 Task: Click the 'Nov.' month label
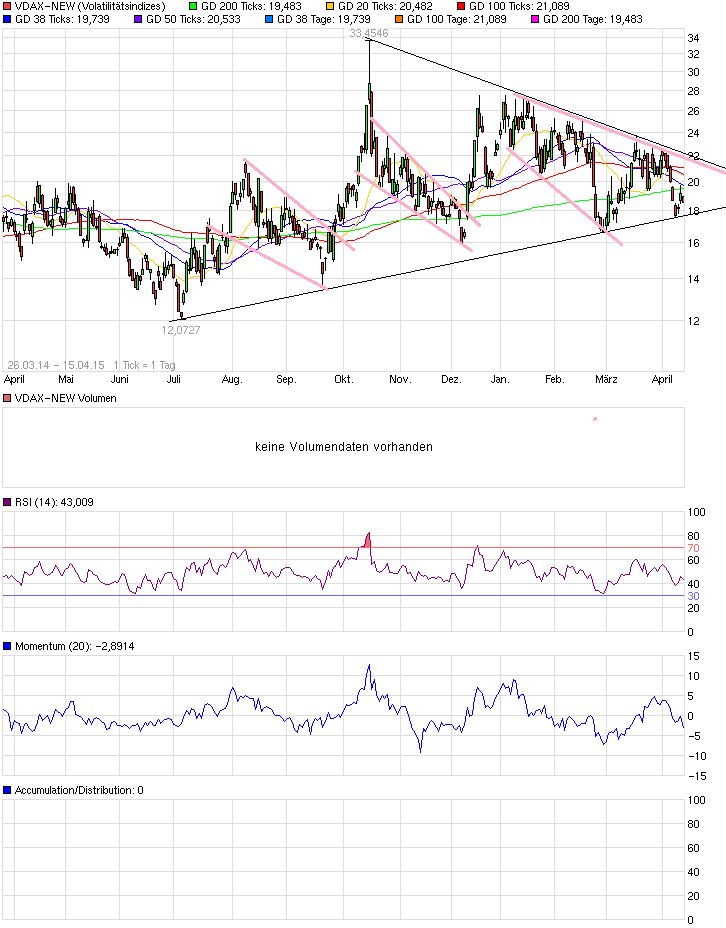400,379
